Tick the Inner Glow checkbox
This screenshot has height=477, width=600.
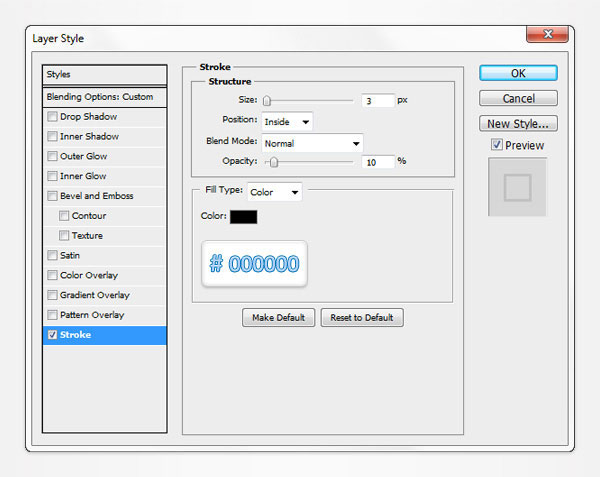tap(52, 176)
